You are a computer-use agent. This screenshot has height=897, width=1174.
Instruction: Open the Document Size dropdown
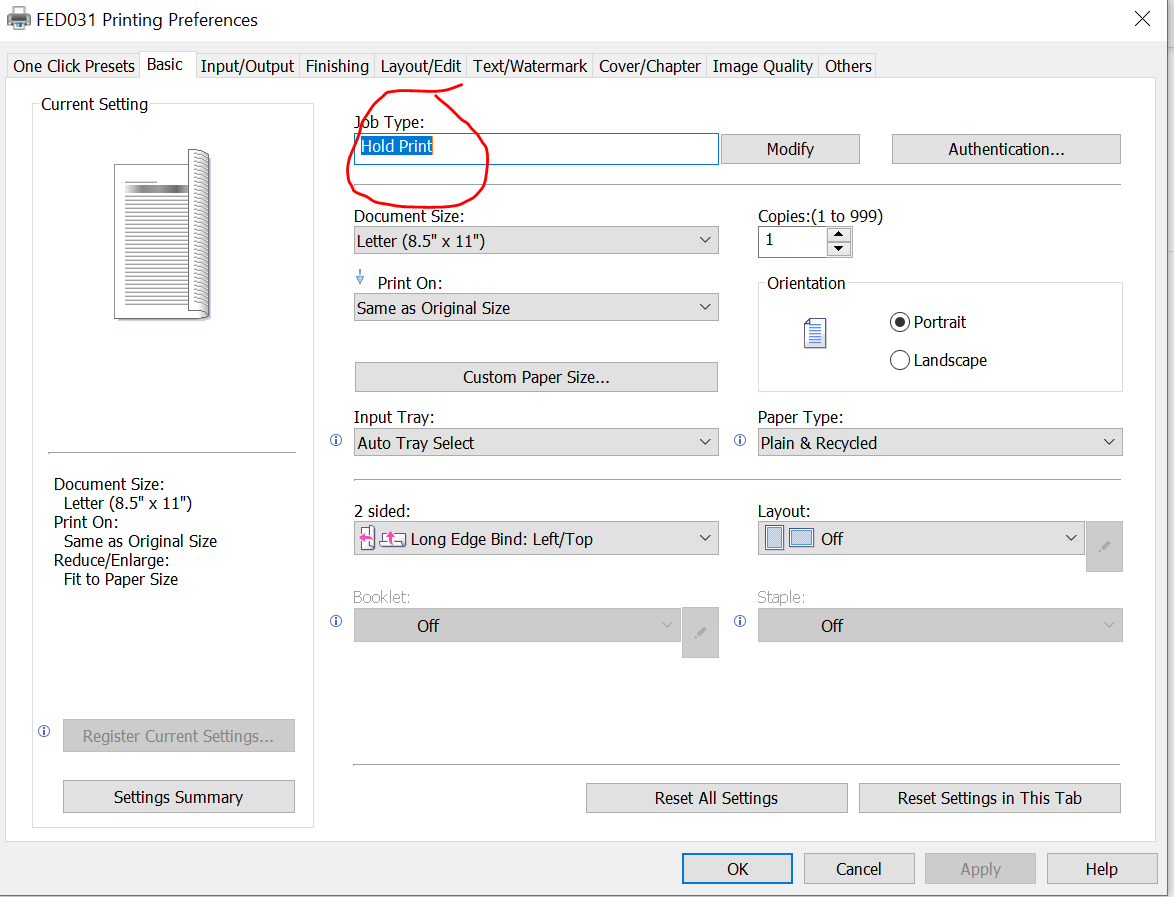click(x=536, y=240)
